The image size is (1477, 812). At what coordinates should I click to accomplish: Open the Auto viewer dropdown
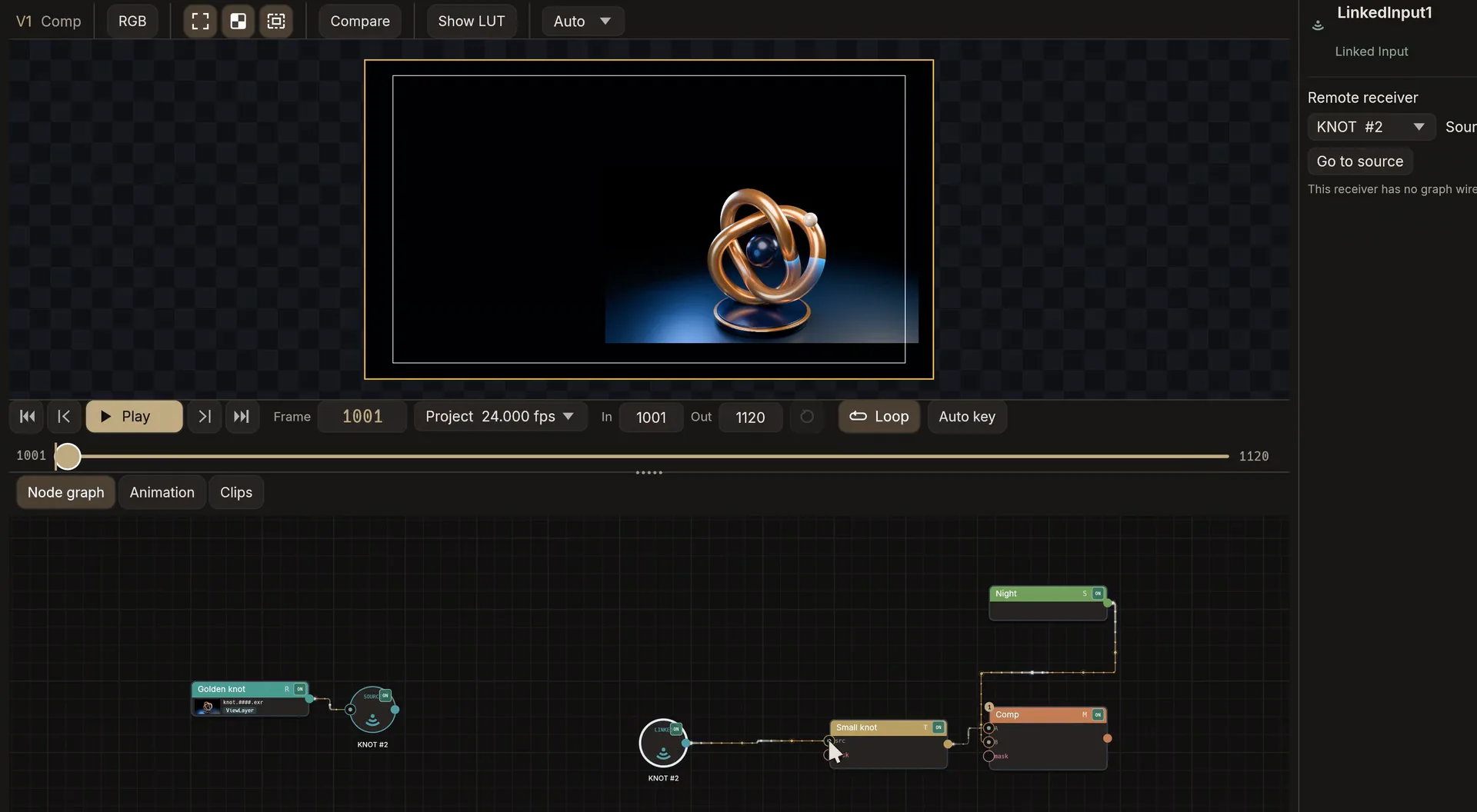coord(582,21)
